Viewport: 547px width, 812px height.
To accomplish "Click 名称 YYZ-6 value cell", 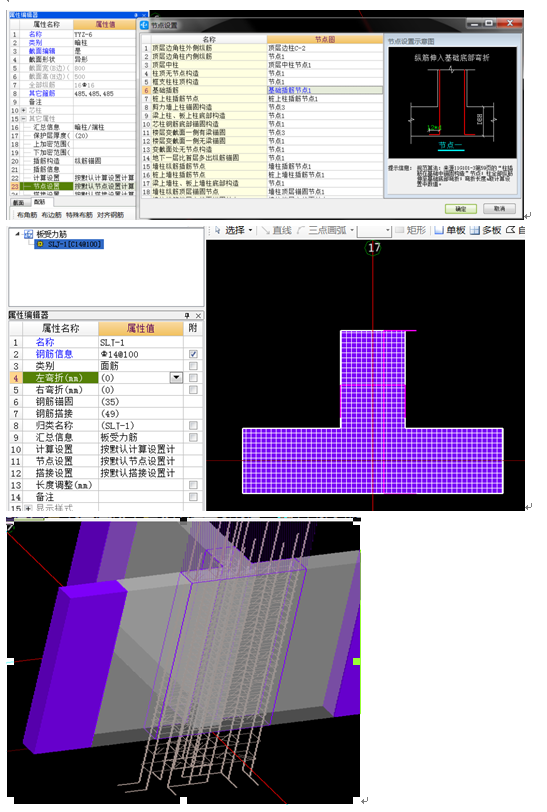I will (x=104, y=34).
